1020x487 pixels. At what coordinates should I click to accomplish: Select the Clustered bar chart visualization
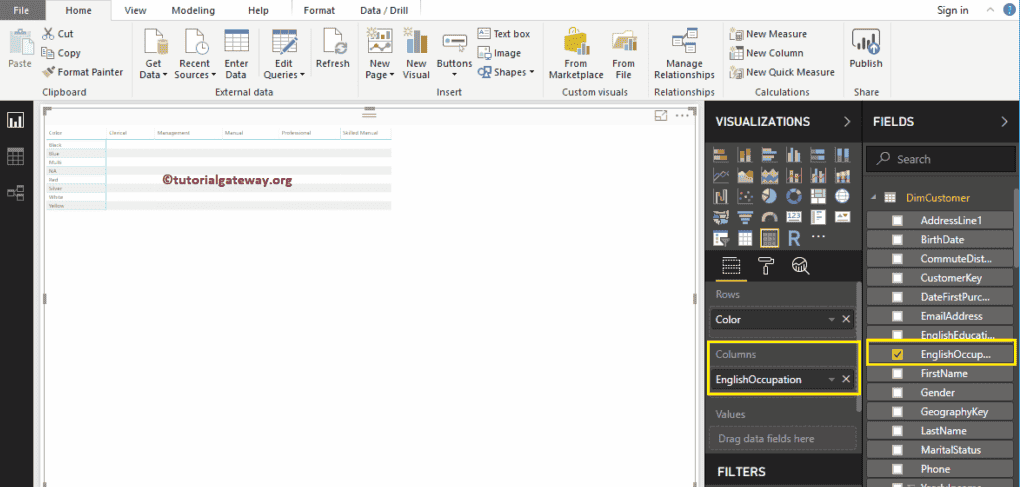[769, 155]
